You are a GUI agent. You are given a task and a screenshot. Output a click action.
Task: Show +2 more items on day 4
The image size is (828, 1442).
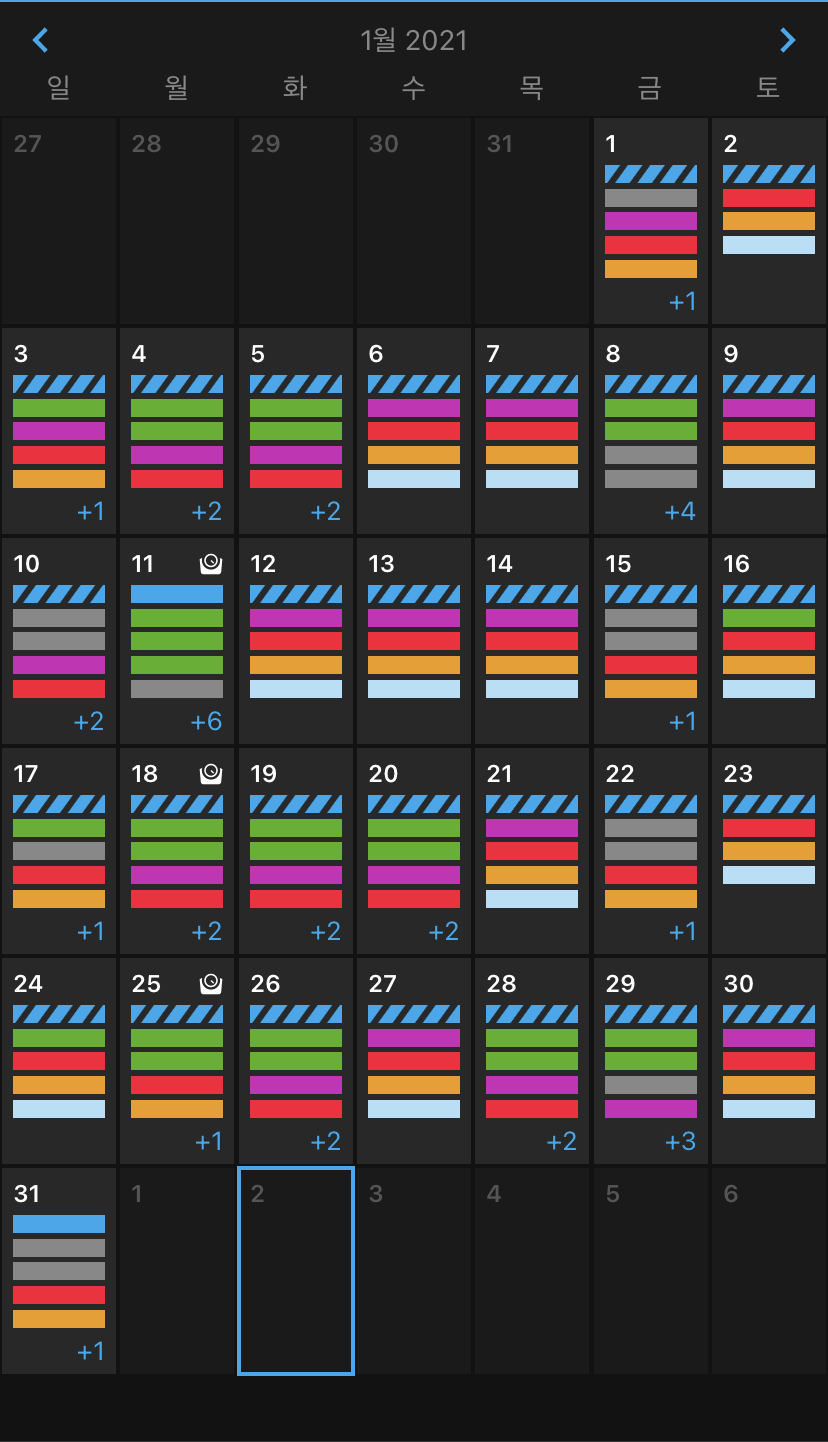(207, 512)
